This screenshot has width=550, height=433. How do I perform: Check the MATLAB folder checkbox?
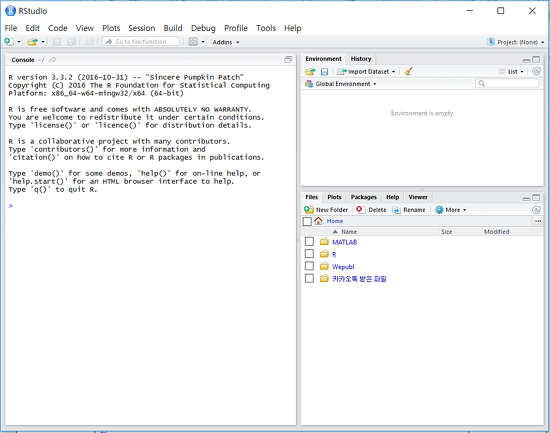click(309, 241)
